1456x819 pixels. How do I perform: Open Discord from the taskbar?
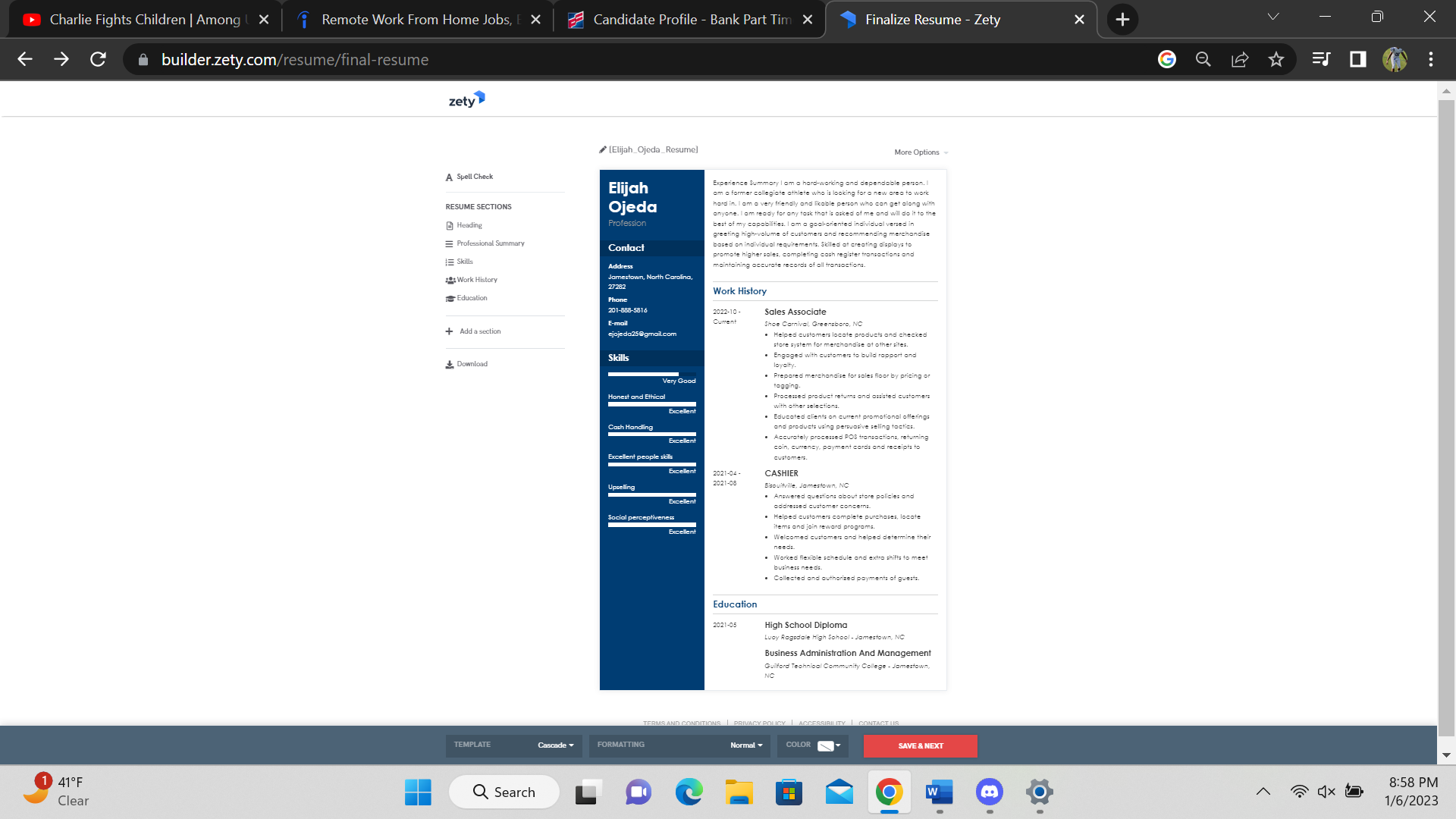point(990,792)
